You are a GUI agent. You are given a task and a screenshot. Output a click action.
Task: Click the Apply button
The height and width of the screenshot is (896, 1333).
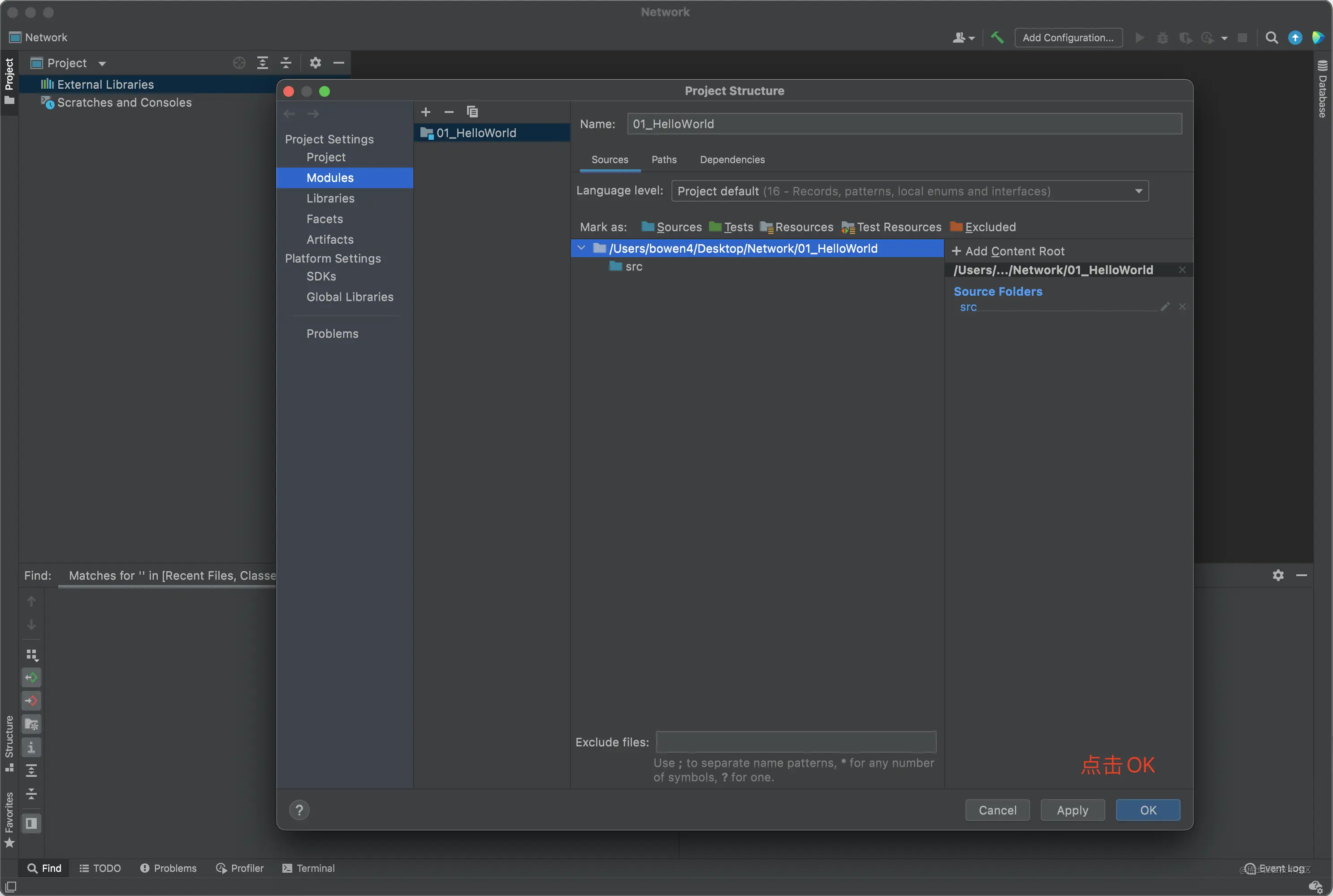click(1072, 810)
